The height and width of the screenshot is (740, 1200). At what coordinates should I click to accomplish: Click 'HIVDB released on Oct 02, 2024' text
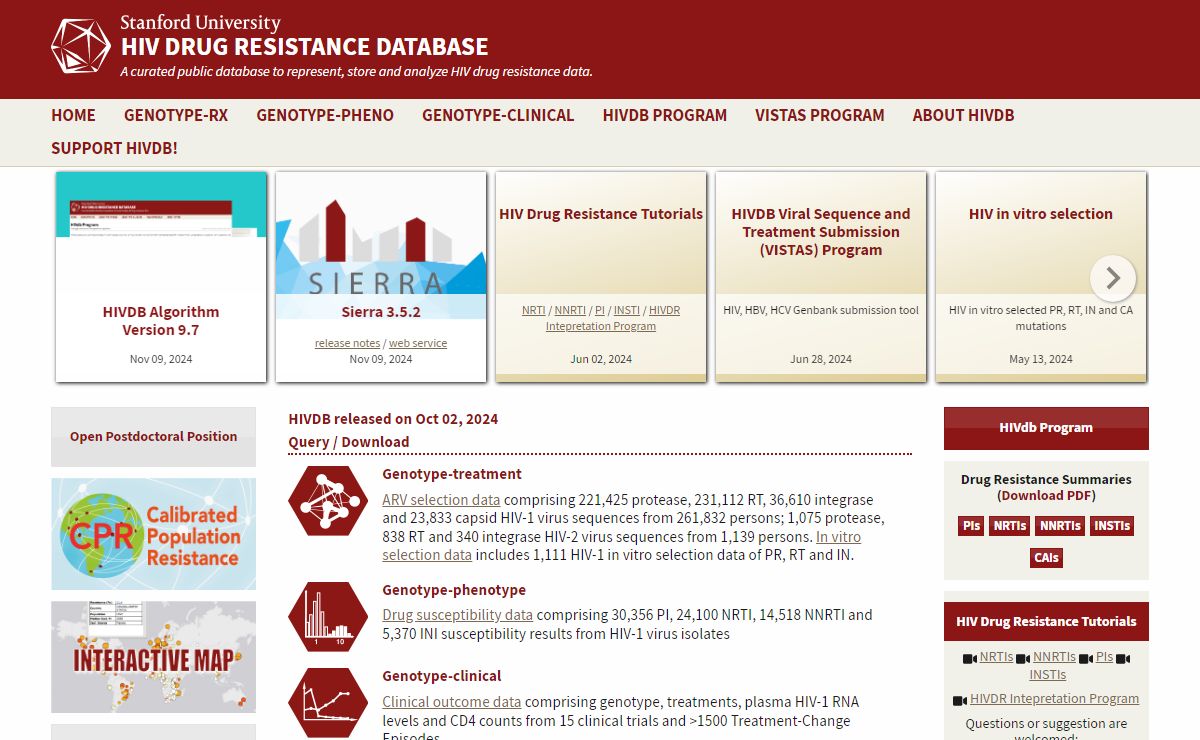(393, 419)
